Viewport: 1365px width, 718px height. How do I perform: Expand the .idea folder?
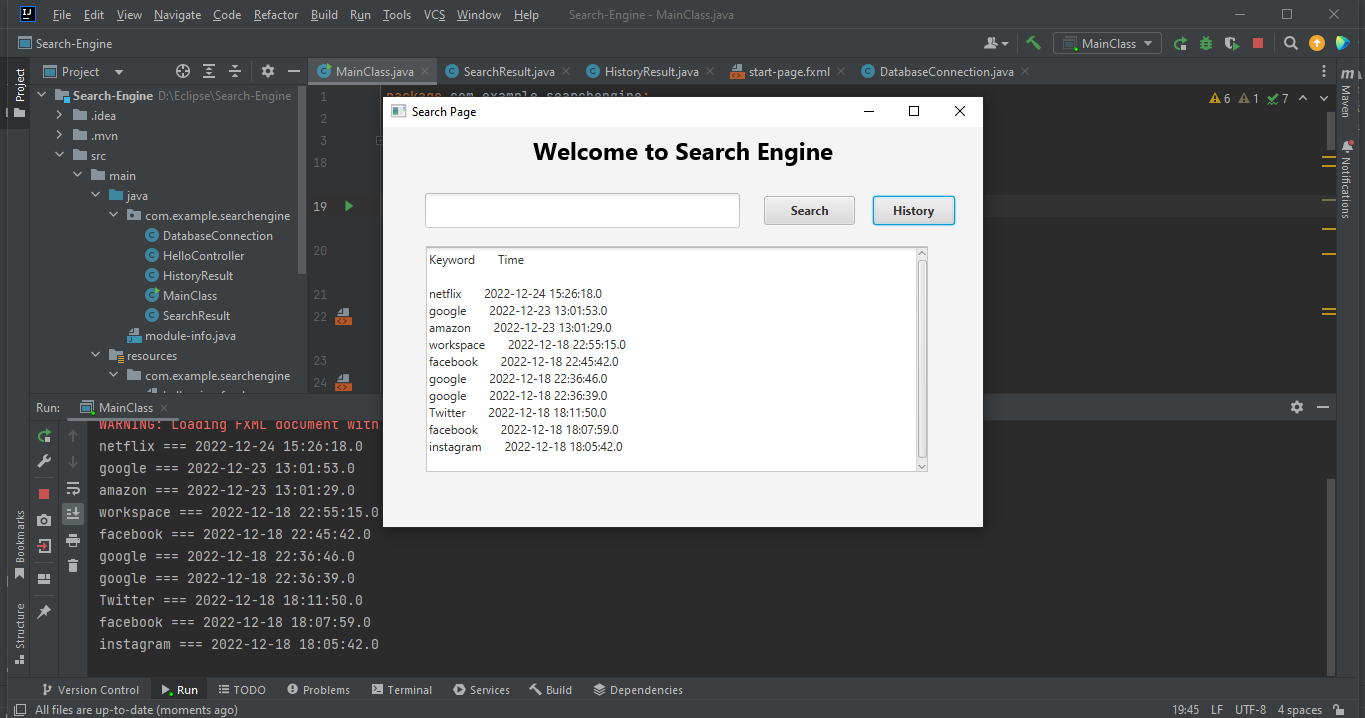pyautogui.click(x=59, y=116)
